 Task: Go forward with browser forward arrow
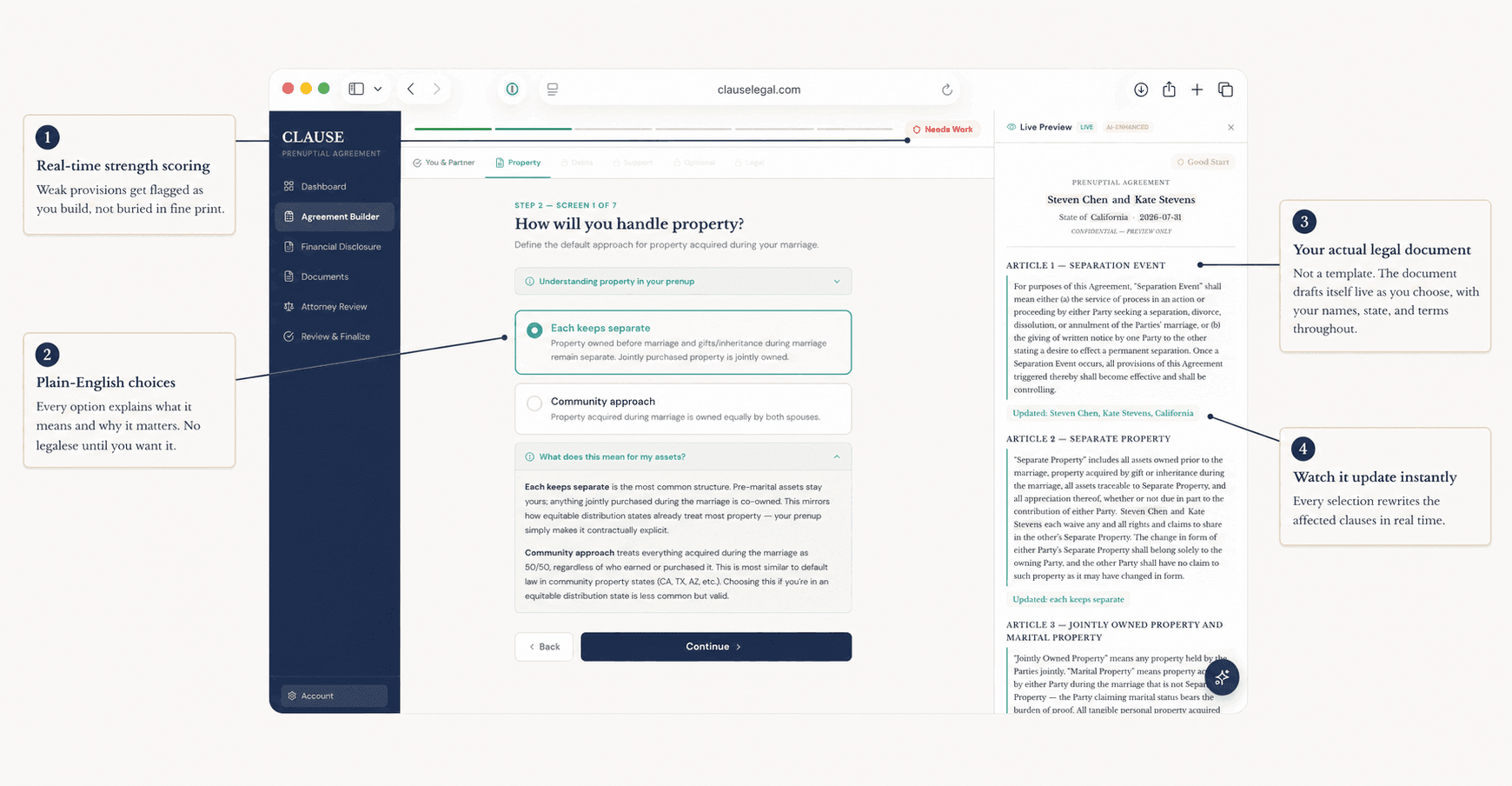(437, 89)
